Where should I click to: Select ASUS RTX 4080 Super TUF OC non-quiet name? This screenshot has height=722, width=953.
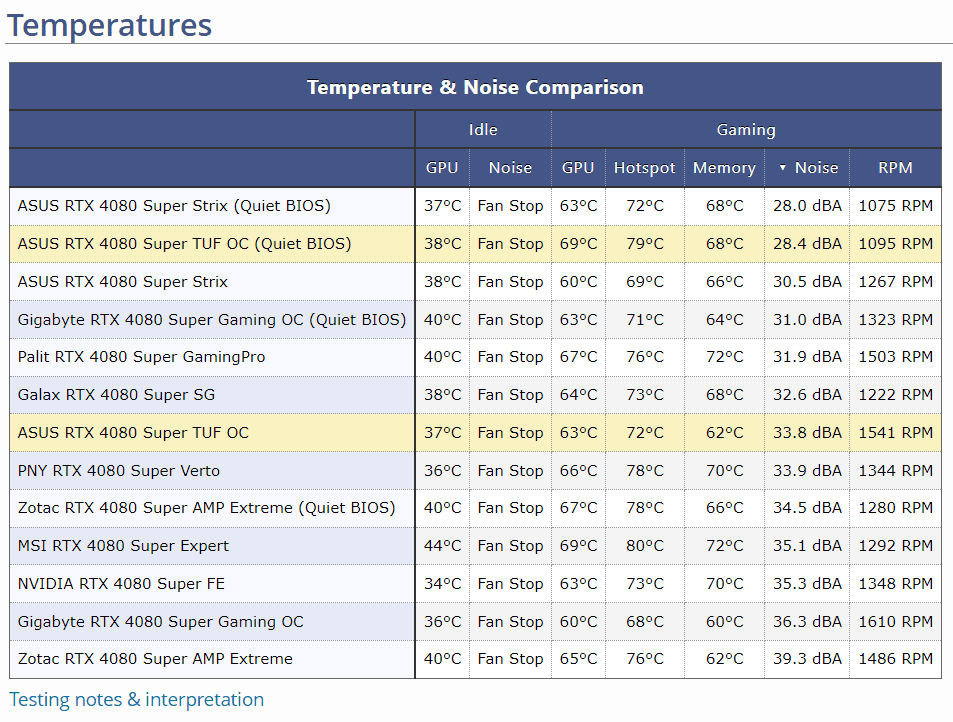tap(133, 433)
